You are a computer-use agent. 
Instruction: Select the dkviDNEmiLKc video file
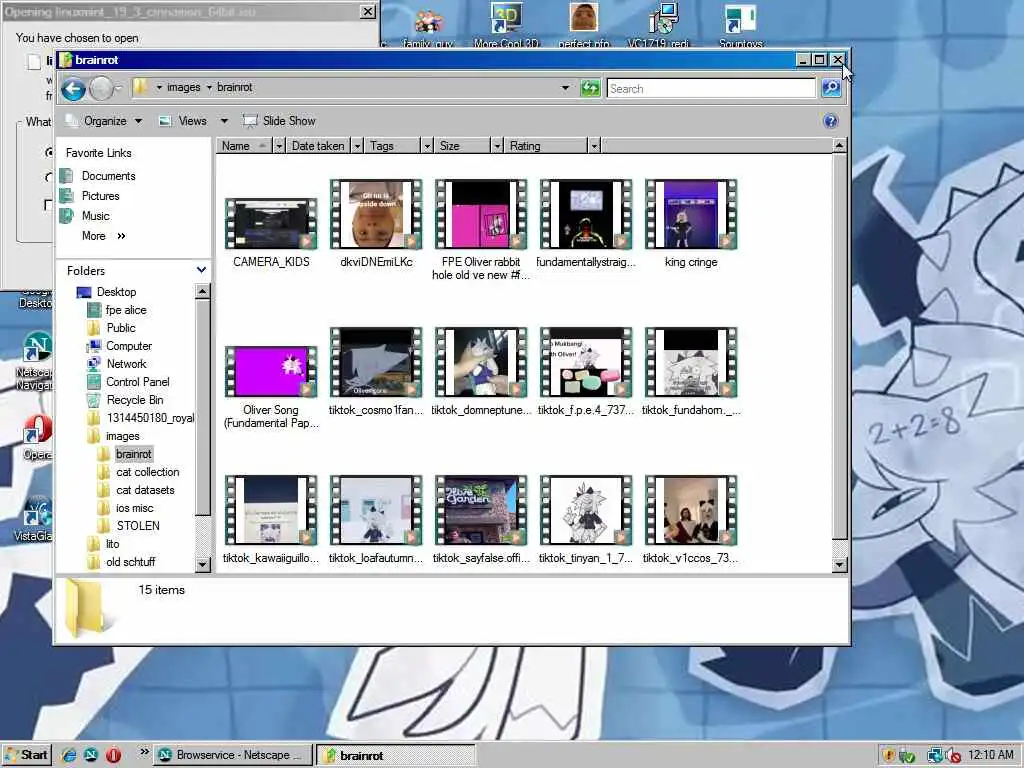click(x=376, y=215)
